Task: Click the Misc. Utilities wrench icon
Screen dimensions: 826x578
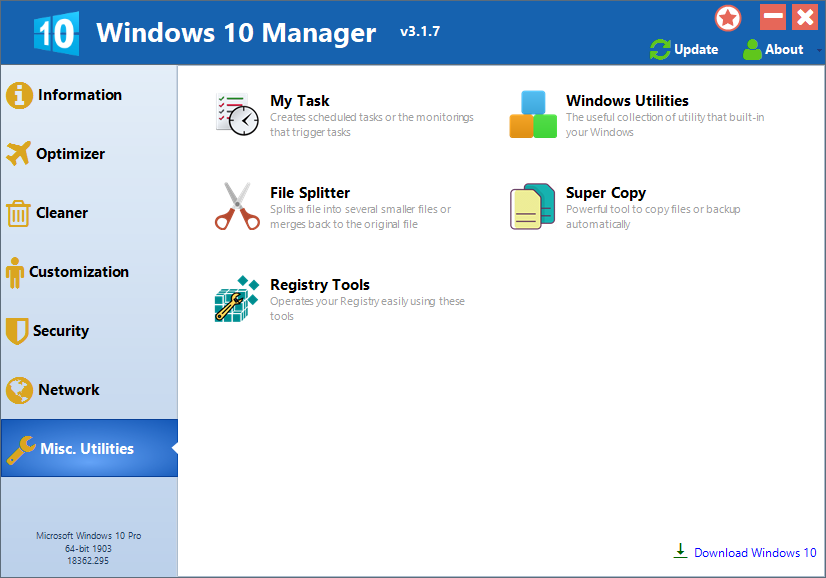Action: [21, 449]
